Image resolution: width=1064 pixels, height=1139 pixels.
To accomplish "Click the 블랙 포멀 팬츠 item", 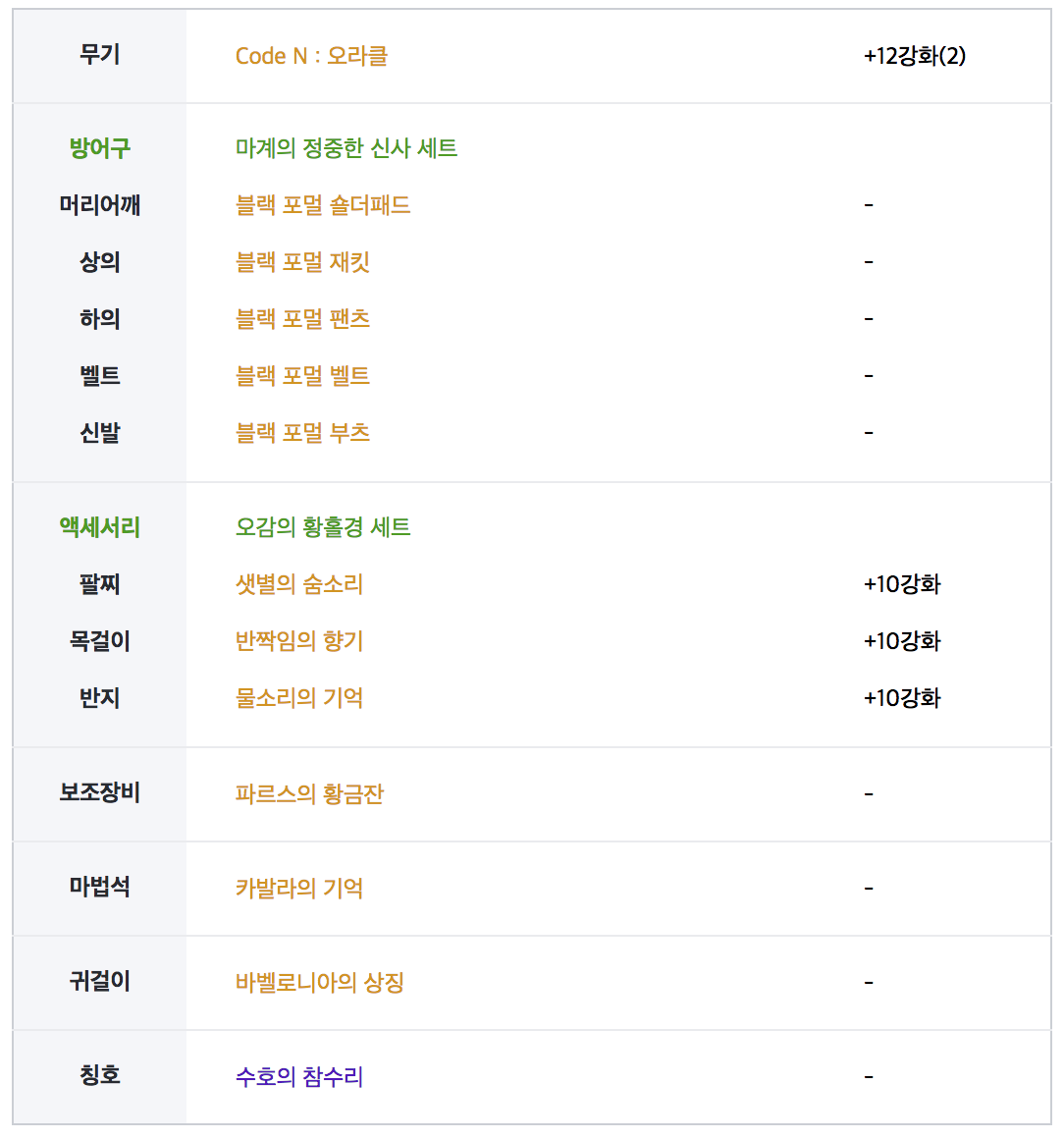I will [x=302, y=319].
